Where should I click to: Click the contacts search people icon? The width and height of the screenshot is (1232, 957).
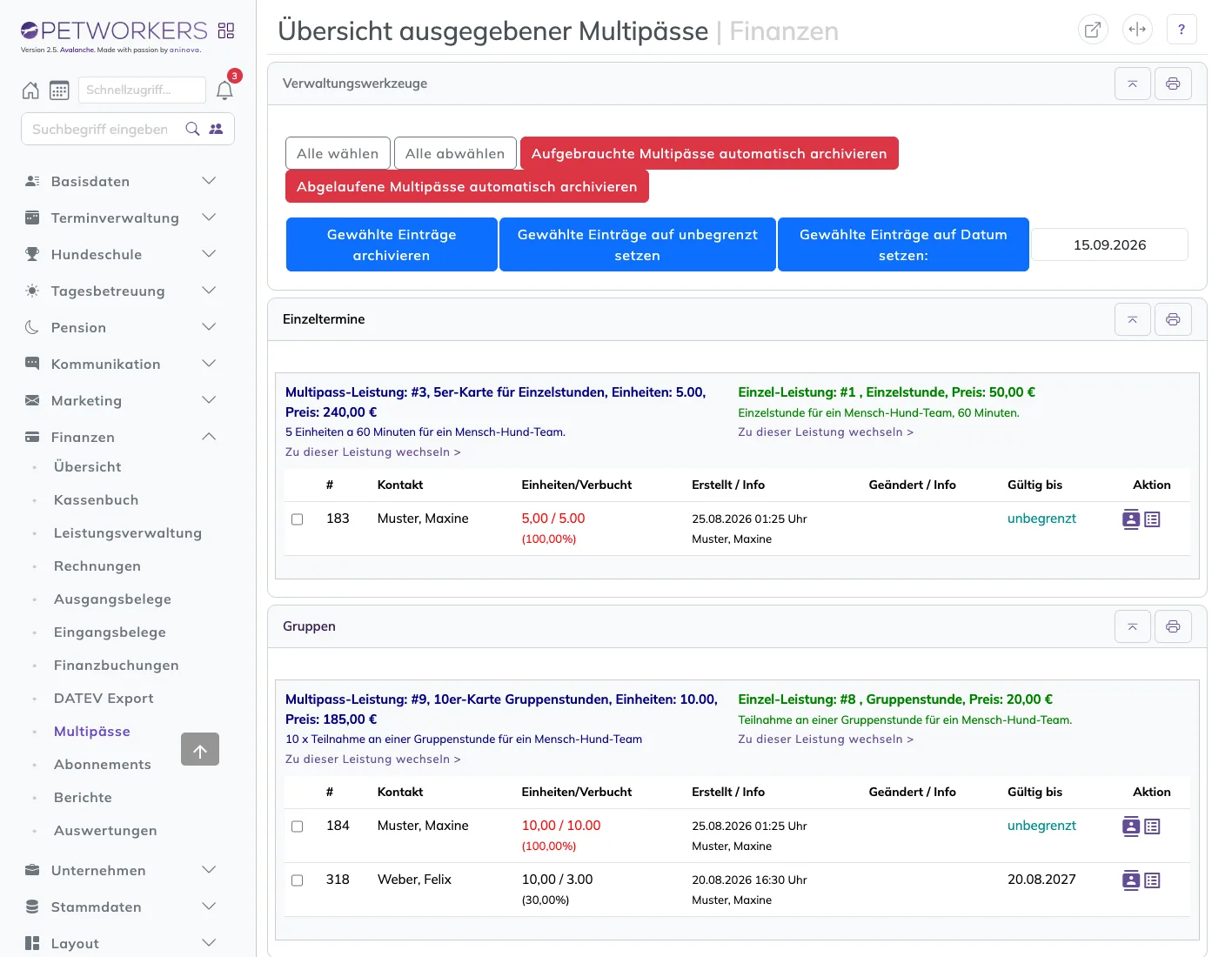coord(216,129)
